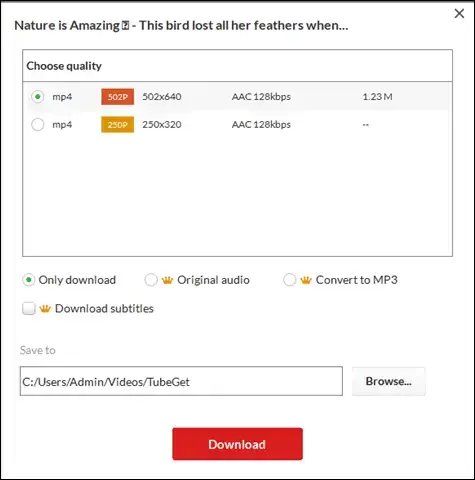Choose the Only download option
Screen dimensions: 475x480
(x=29, y=280)
